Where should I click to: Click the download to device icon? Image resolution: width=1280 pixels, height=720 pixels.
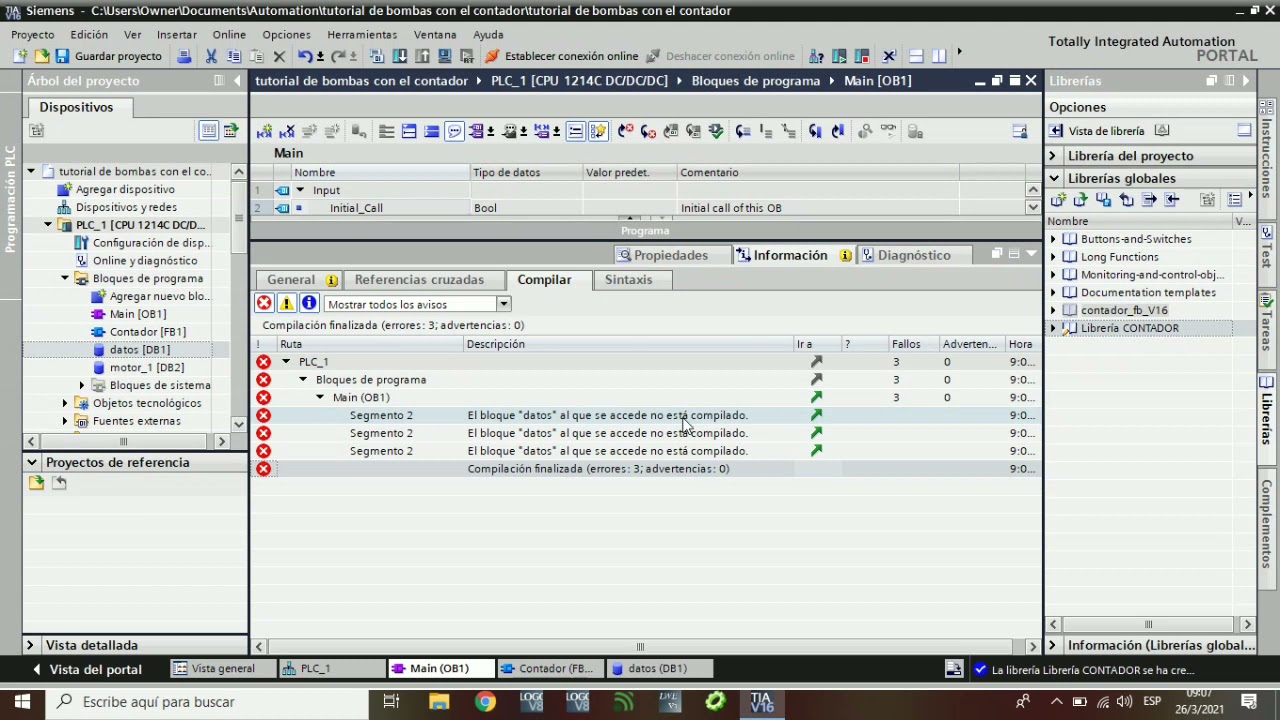pos(400,56)
